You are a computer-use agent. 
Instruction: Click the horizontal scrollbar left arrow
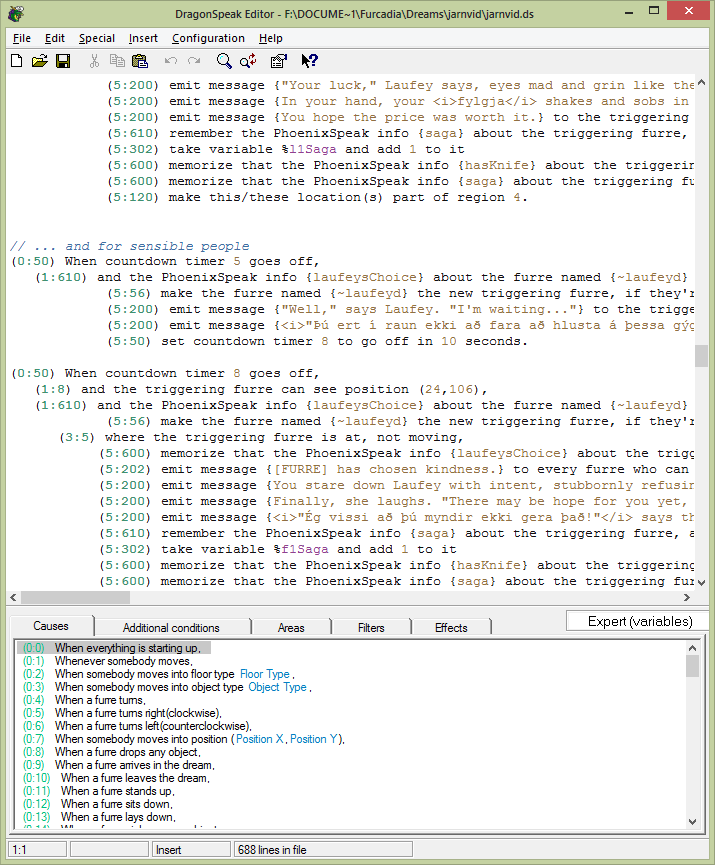click(13, 597)
